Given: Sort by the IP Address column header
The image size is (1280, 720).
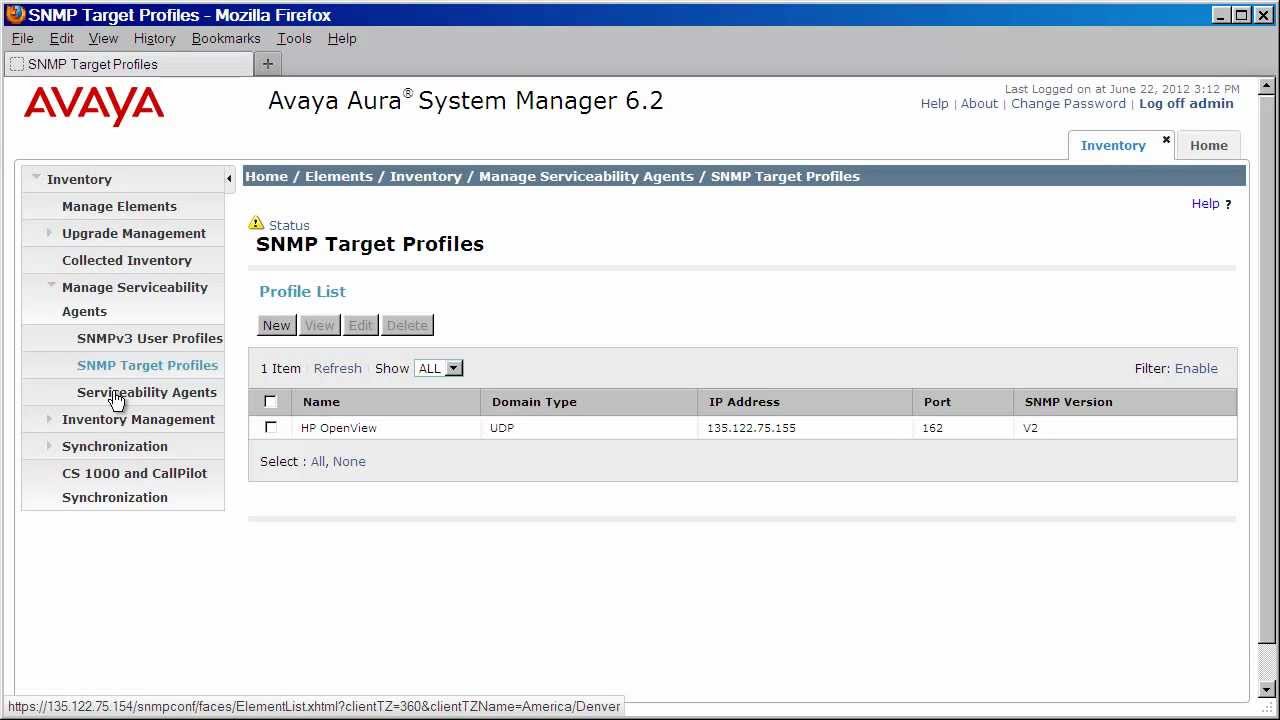Looking at the screenshot, I should (744, 402).
